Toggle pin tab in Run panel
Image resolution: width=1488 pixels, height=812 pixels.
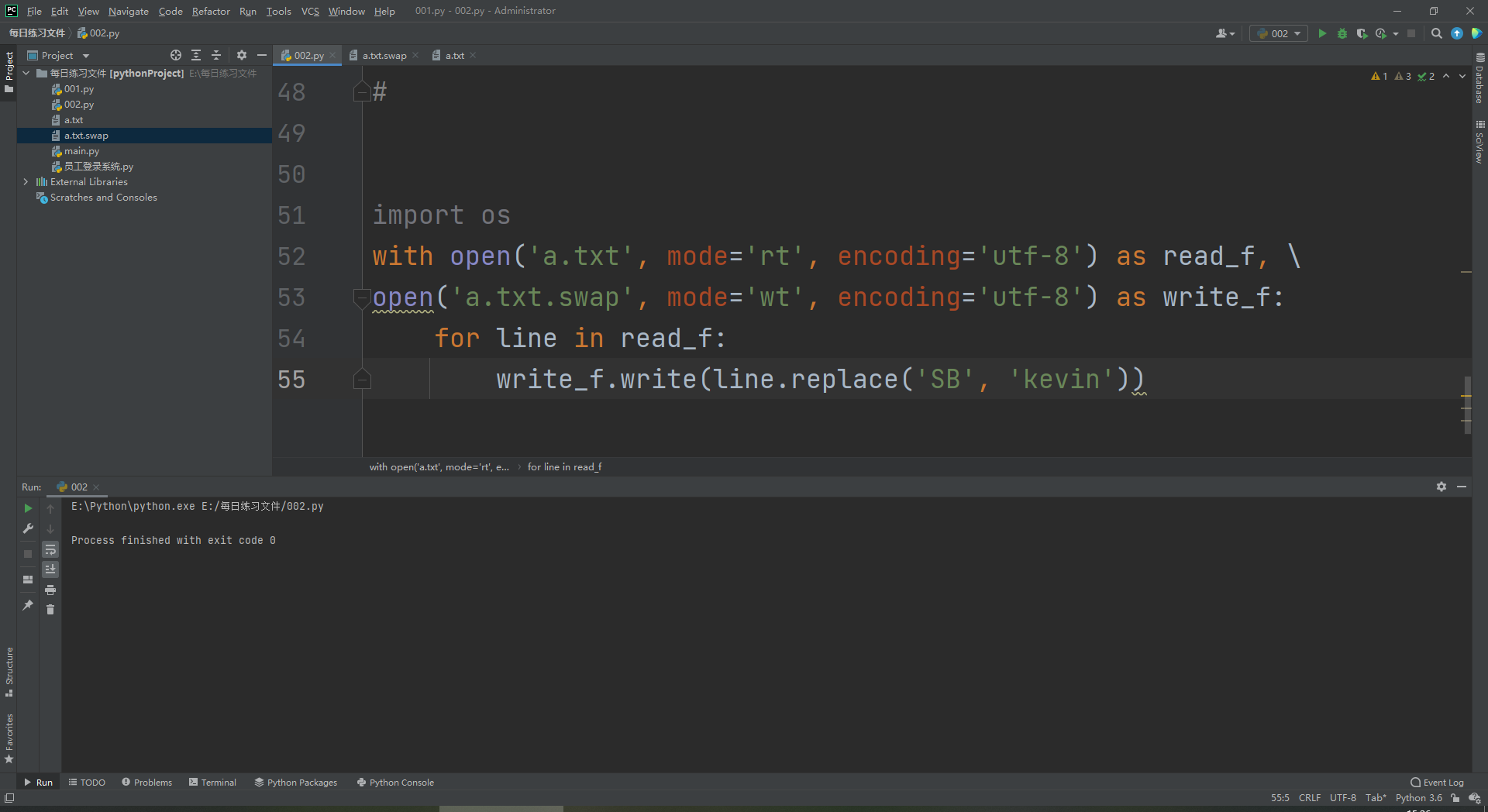pos(28,605)
